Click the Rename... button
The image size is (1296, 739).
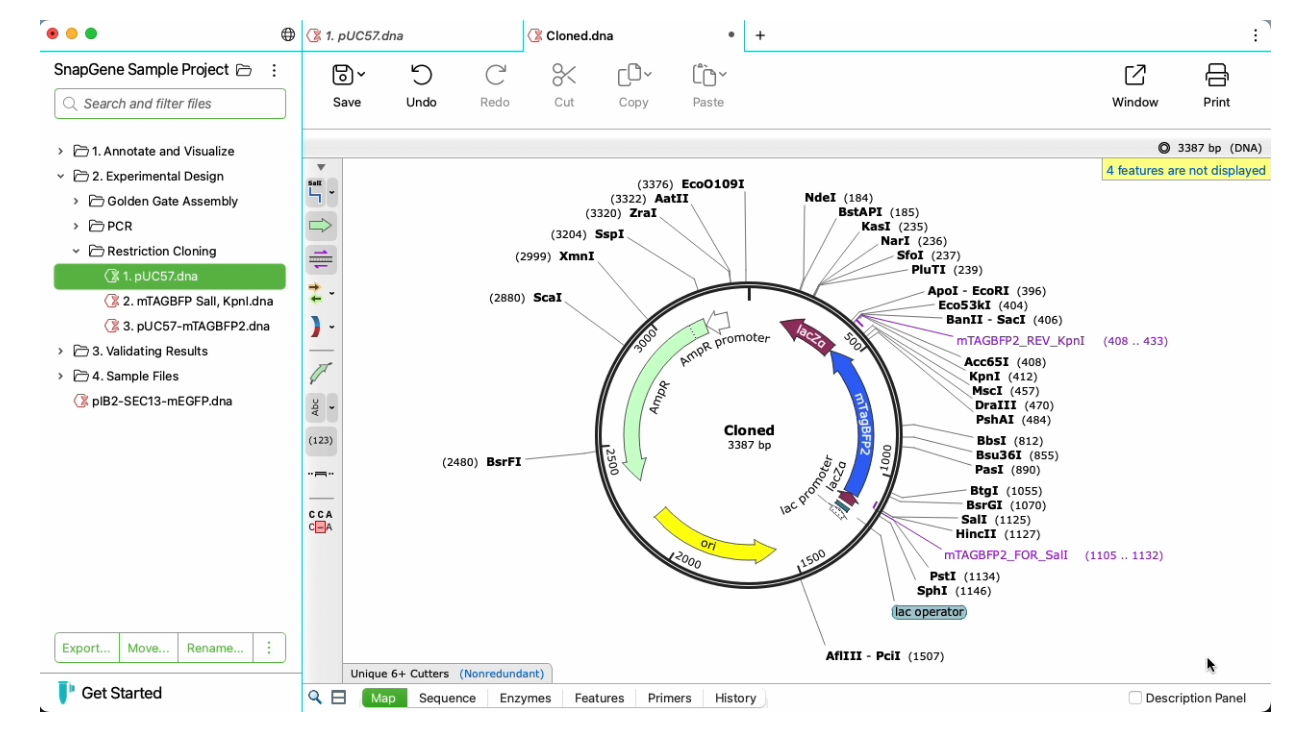pos(215,647)
